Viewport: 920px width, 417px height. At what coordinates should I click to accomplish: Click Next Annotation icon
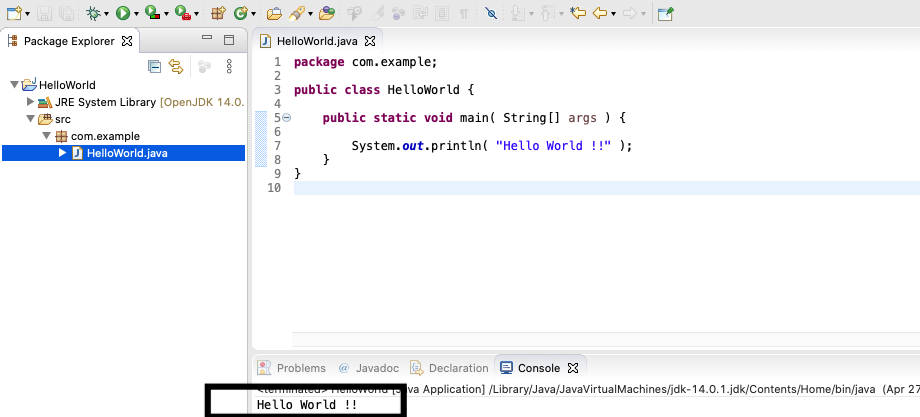point(518,13)
